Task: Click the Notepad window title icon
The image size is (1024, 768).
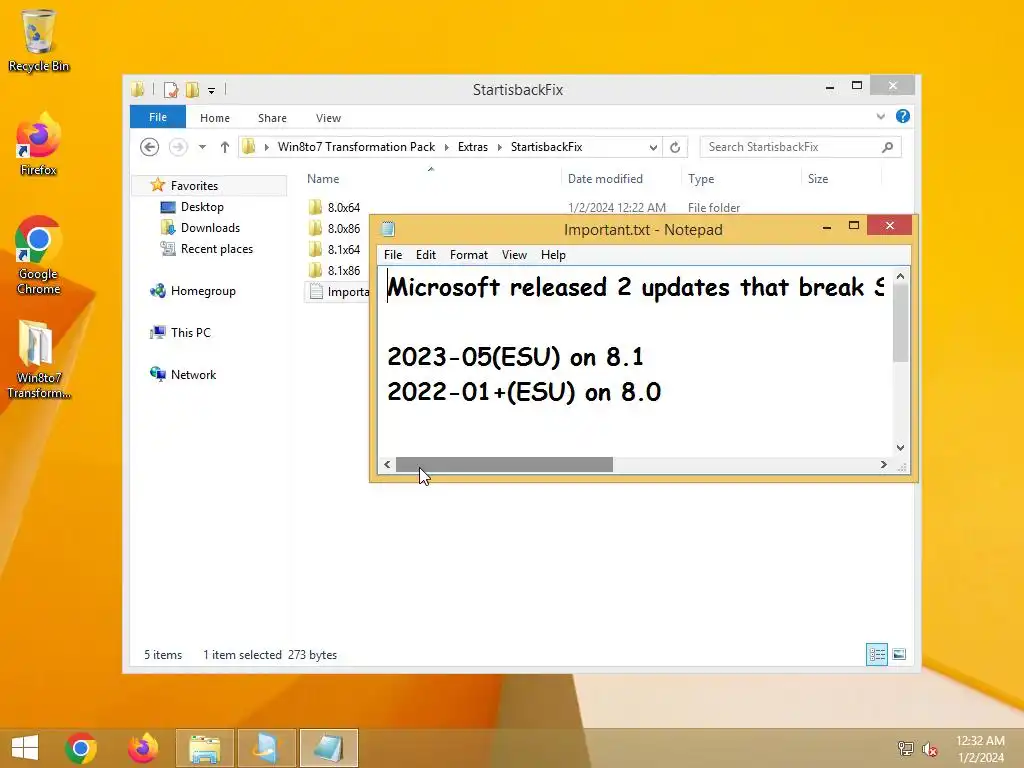Action: pyautogui.click(x=388, y=229)
